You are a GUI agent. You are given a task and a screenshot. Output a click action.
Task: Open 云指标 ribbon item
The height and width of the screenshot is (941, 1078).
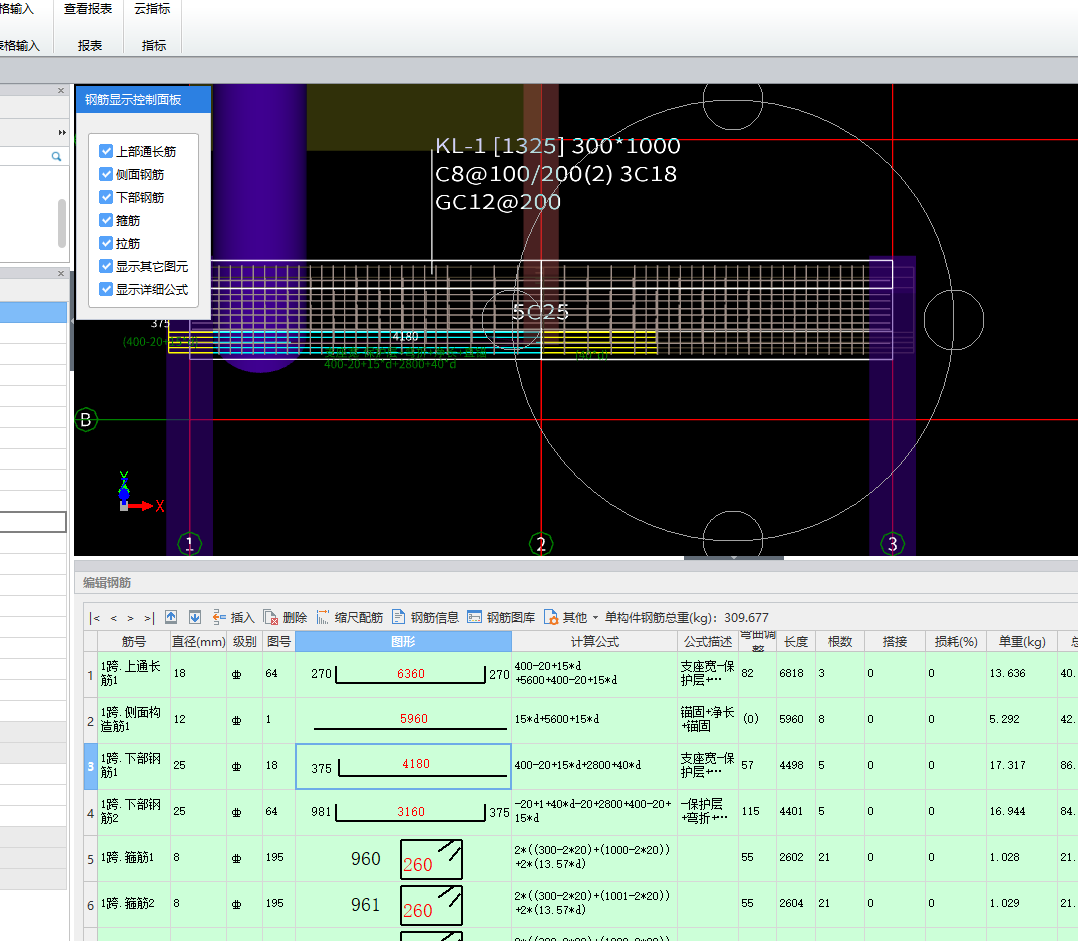152,9
